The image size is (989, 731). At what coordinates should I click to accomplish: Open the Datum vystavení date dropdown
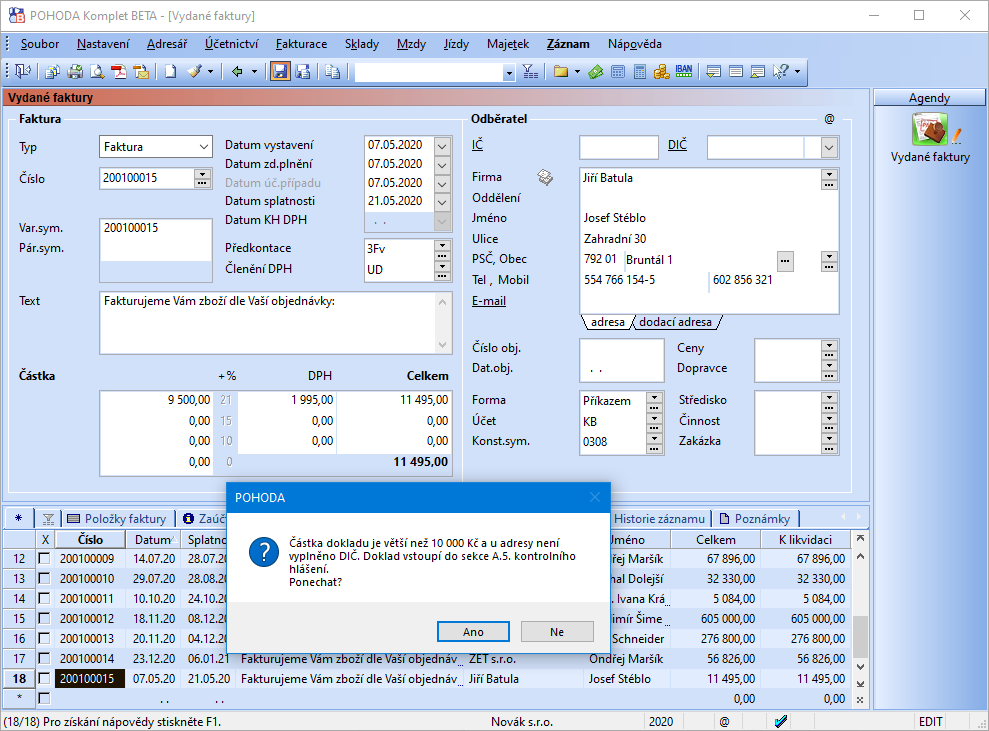[x=442, y=146]
